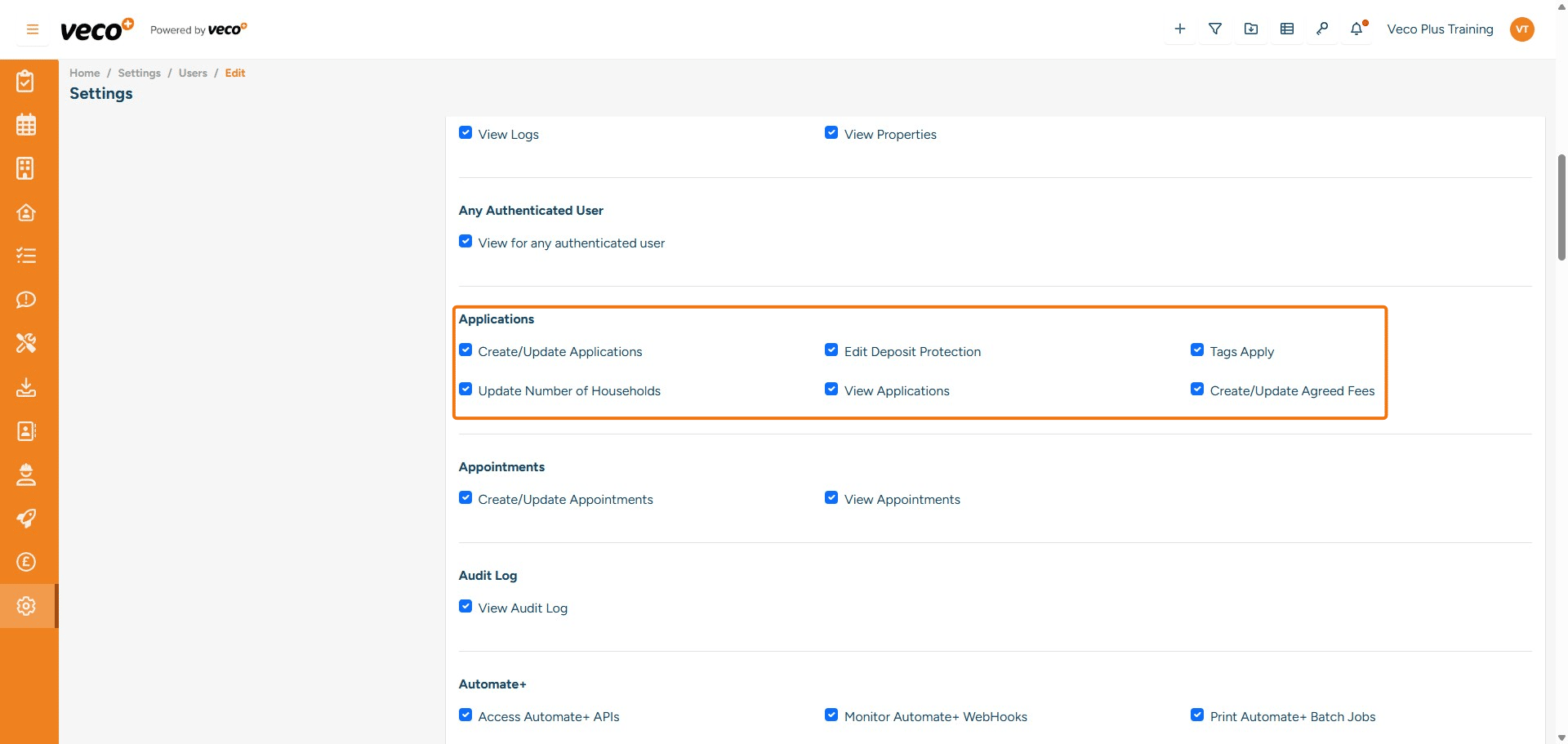Click the vertical page scrollbar thumb
The height and width of the screenshot is (744, 1568).
1561,207
